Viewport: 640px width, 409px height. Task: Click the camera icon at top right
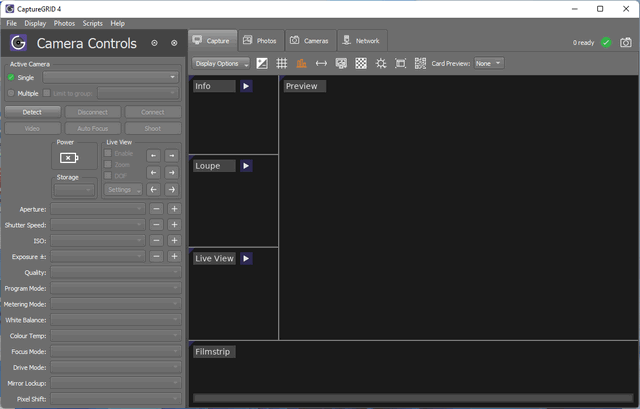pyautogui.click(x=626, y=42)
